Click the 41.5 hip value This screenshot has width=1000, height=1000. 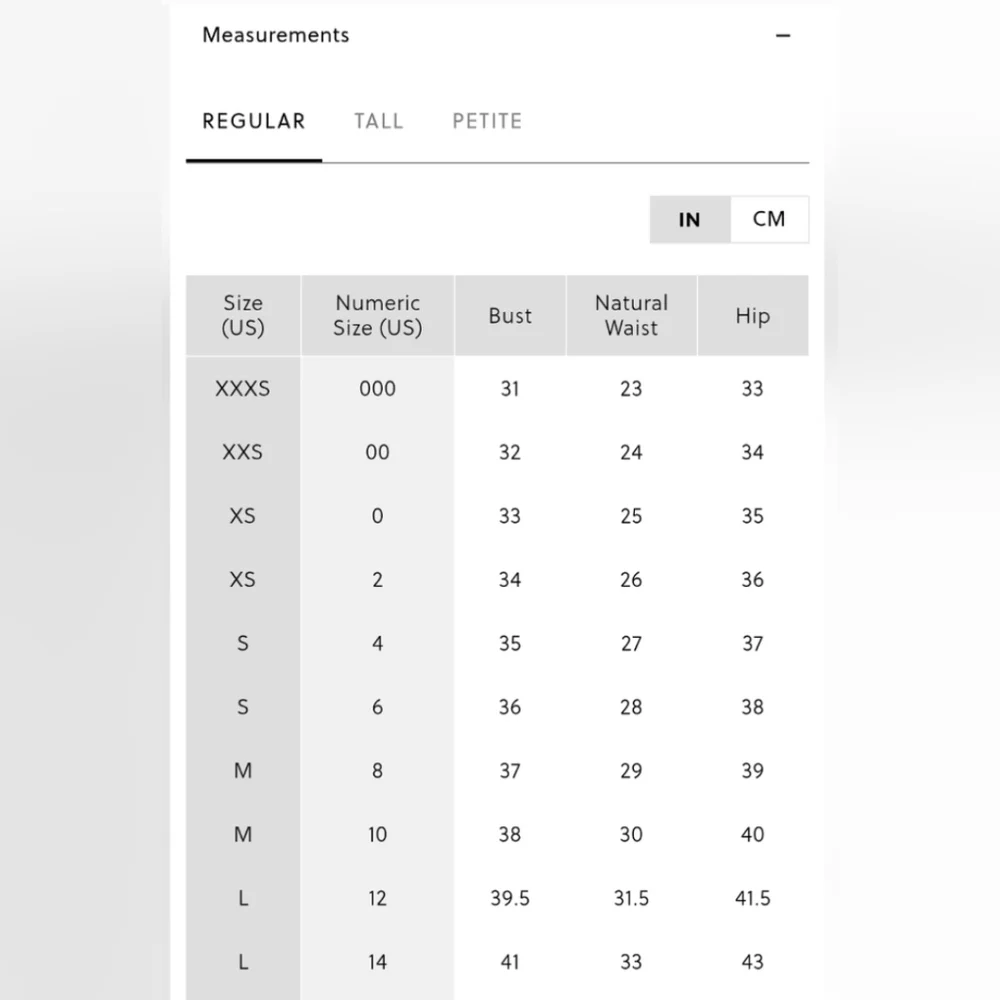pyautogui.click(x=753, y=898)
